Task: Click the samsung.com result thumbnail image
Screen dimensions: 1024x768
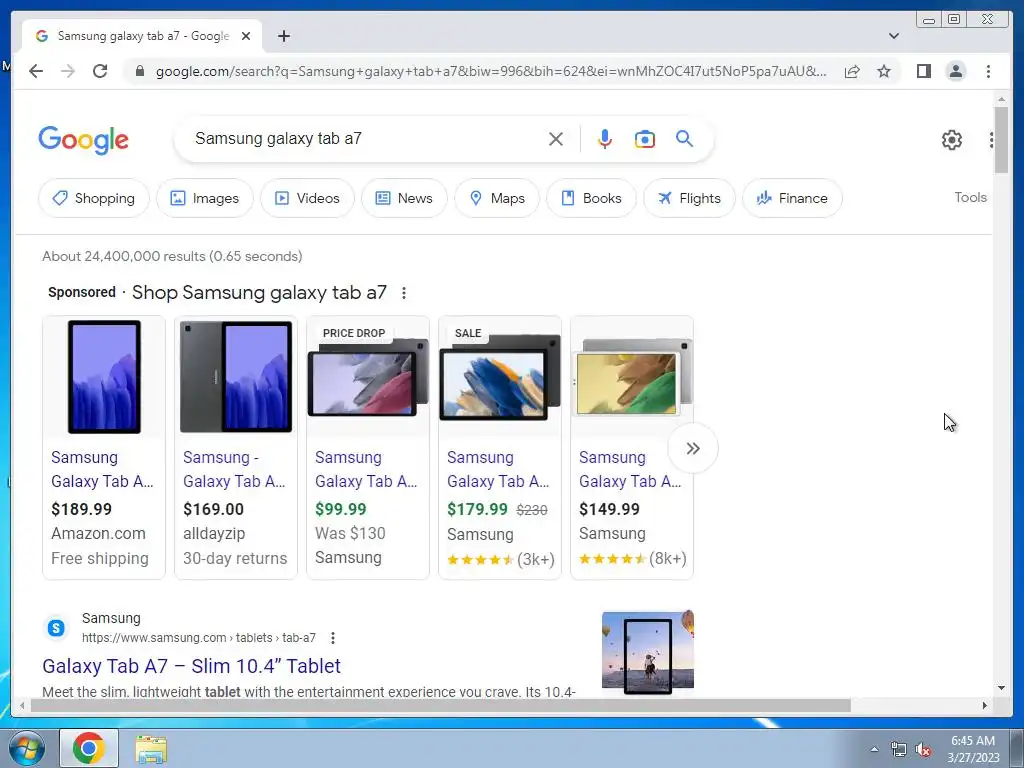Action: [648, 652]
